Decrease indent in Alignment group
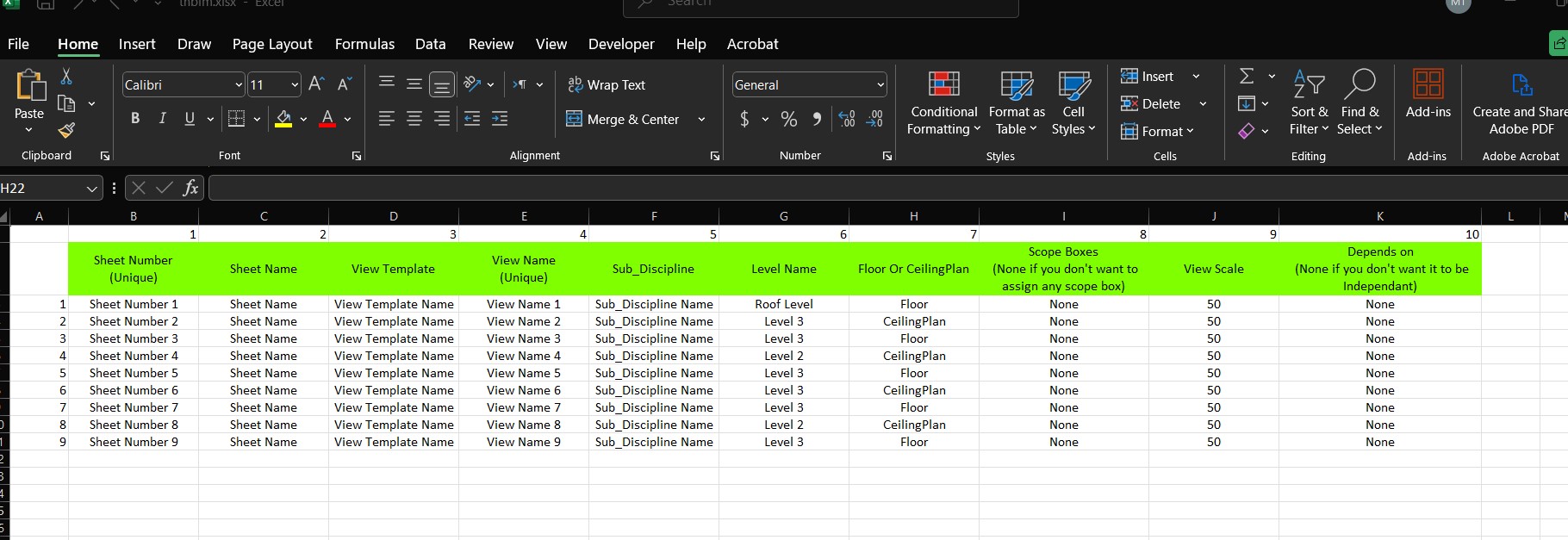Screen dimensions: 1568x540 (x=472, y=119)
